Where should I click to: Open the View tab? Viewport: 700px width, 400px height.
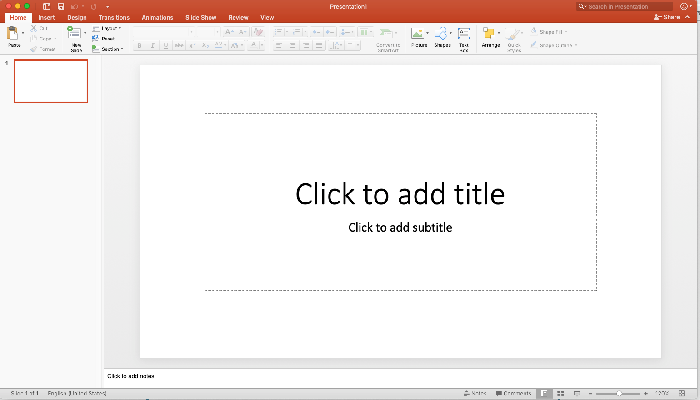pos(267,17)
